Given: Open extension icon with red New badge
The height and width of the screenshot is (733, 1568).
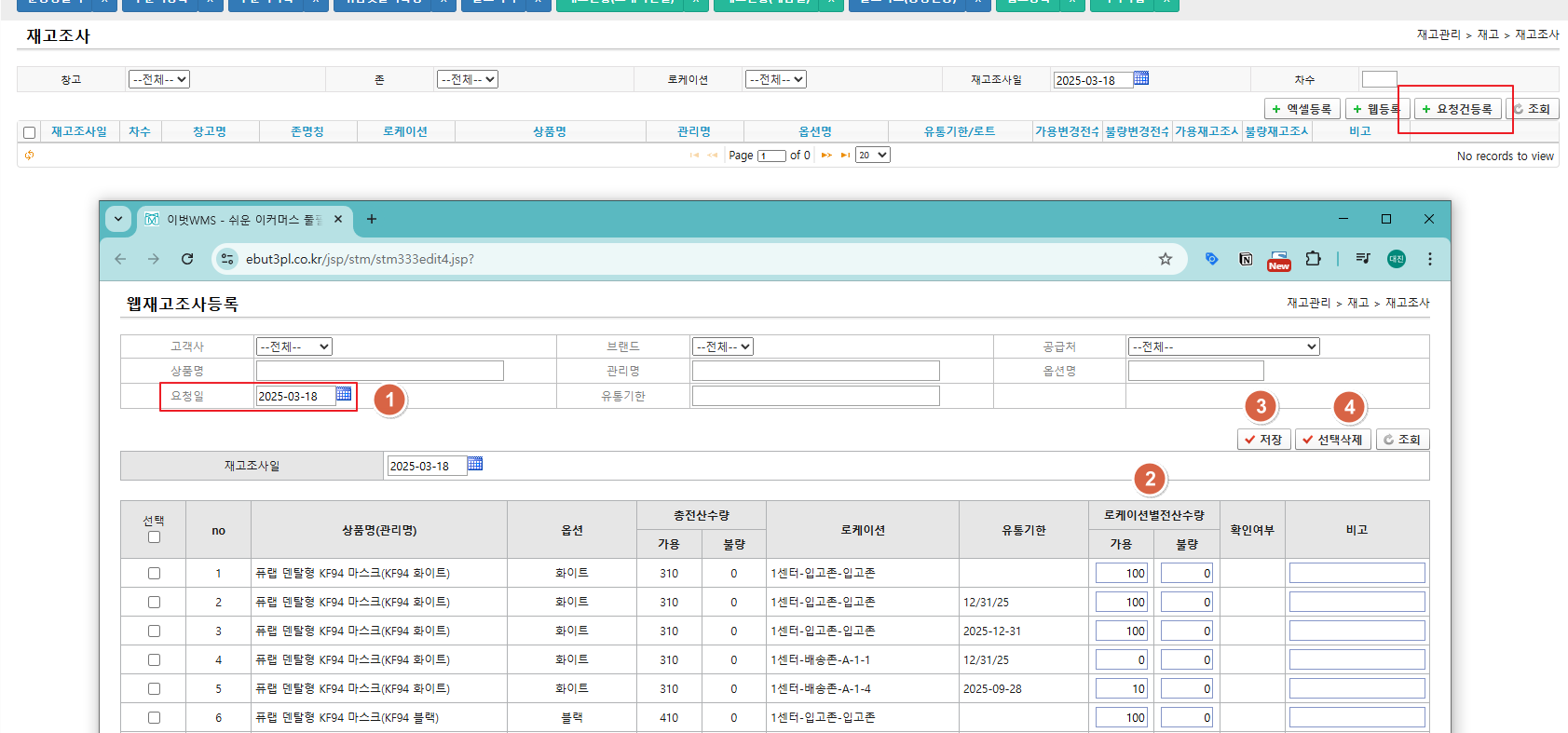Looking at the screenshot, I should [1279, 260].
